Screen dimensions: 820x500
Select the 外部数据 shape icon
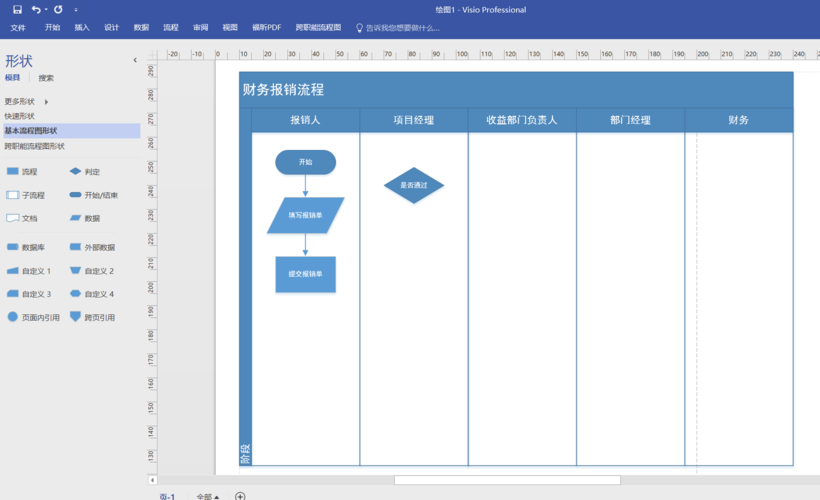point(75,247)
